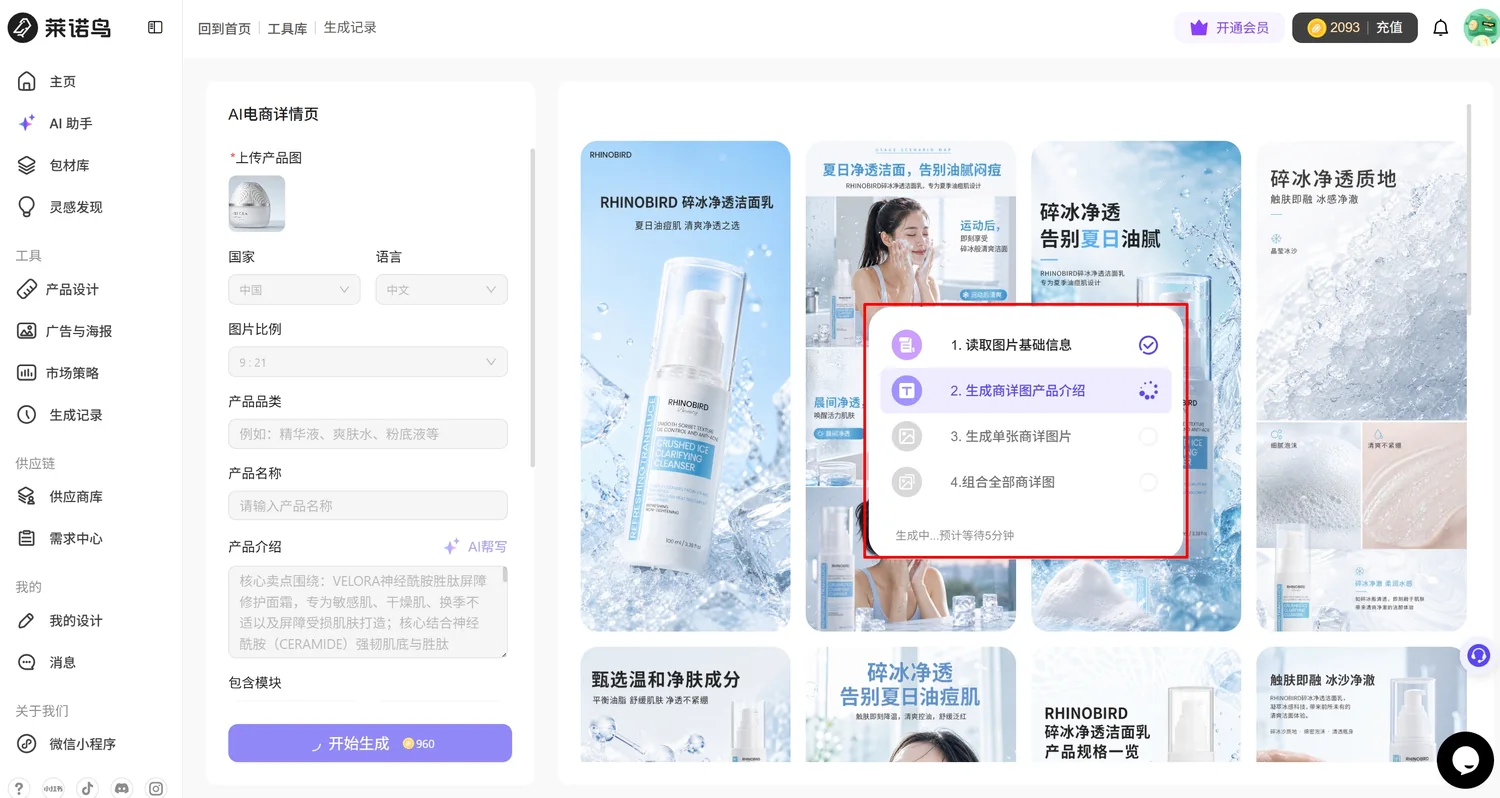The width and height of the screenshot is (1500, 798).
Task: Click the form panel vertical scrollbar
Action: [x=531, y=308]
